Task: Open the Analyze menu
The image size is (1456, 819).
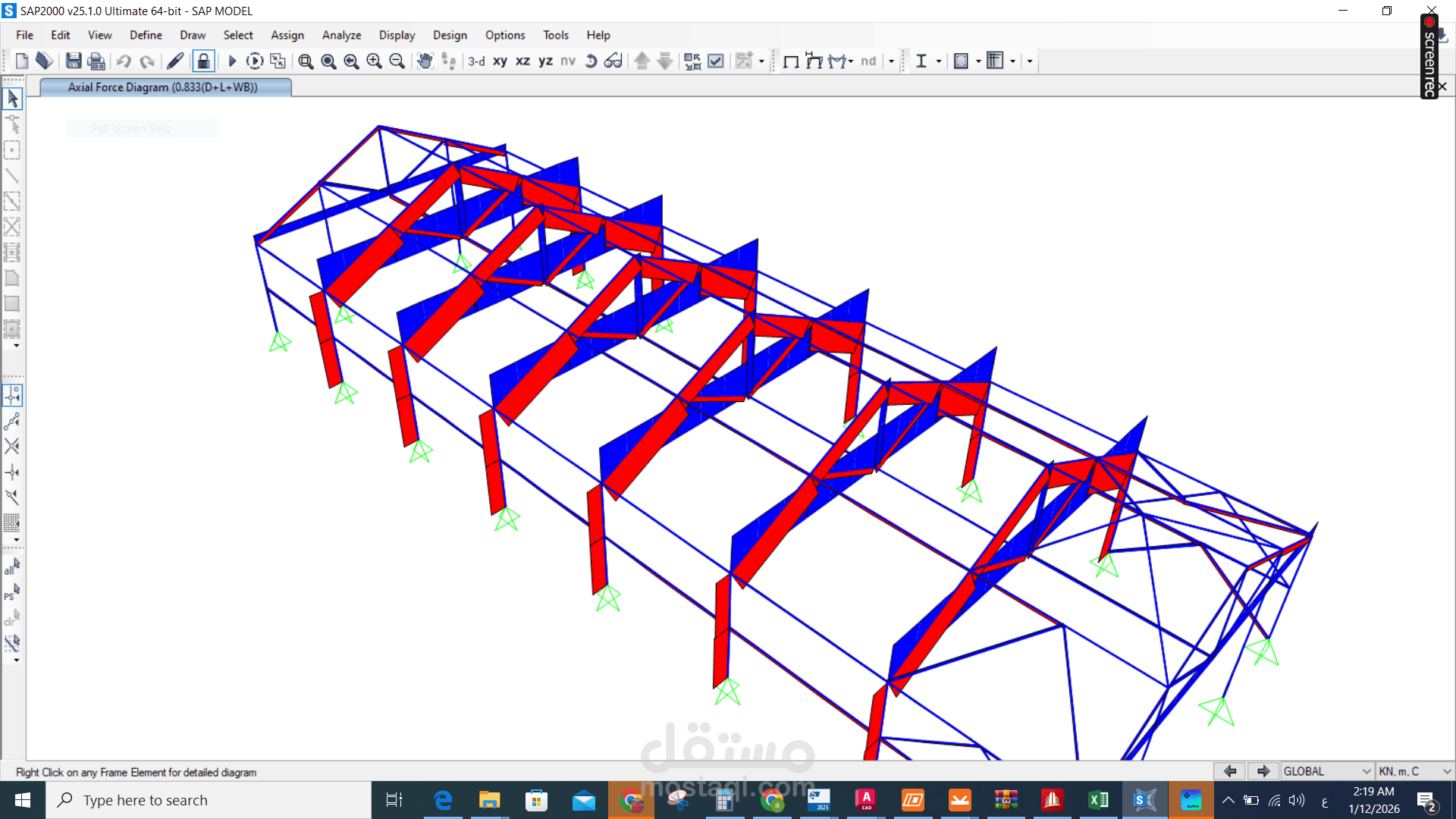Action: pos(341,35)
